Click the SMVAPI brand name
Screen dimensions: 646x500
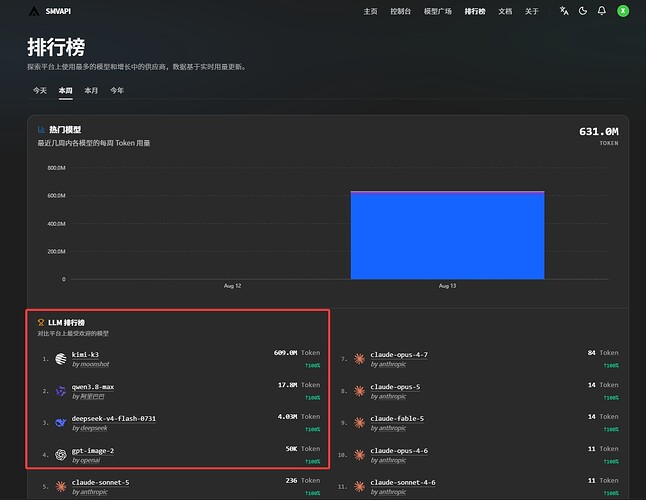58,12
